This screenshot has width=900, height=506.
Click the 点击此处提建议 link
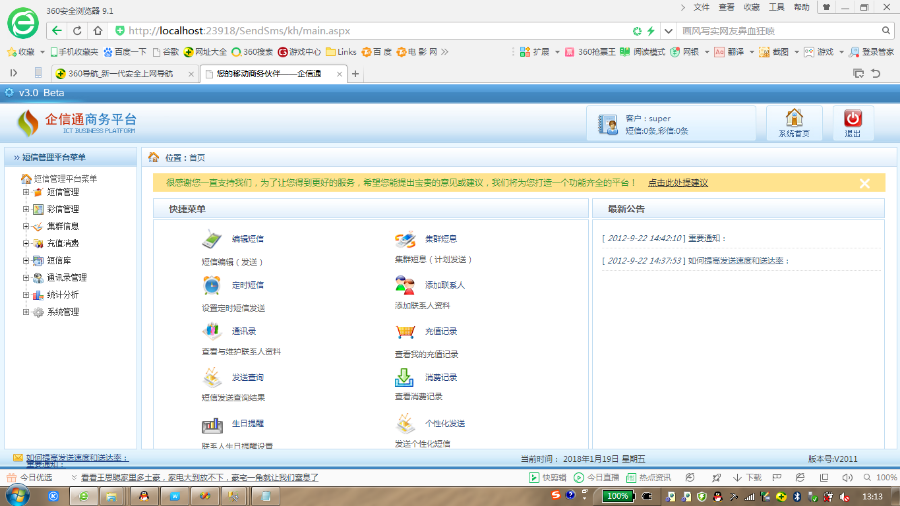coord(678,182)
